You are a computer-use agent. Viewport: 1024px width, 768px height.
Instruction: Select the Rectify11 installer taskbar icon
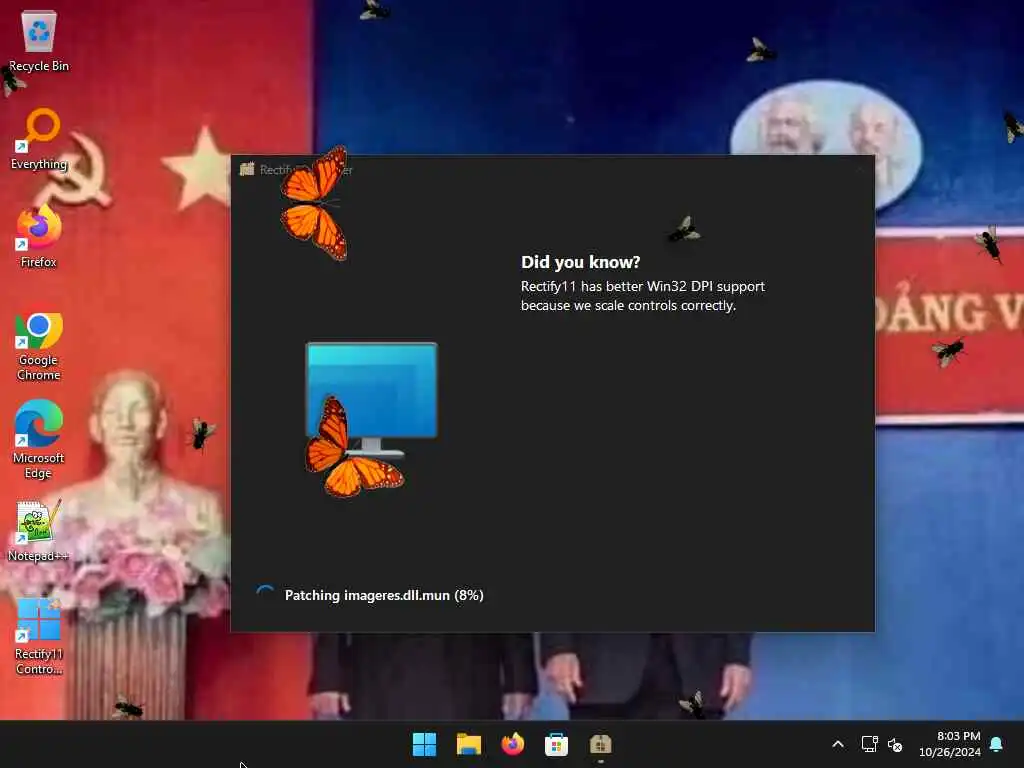[600, 744]
